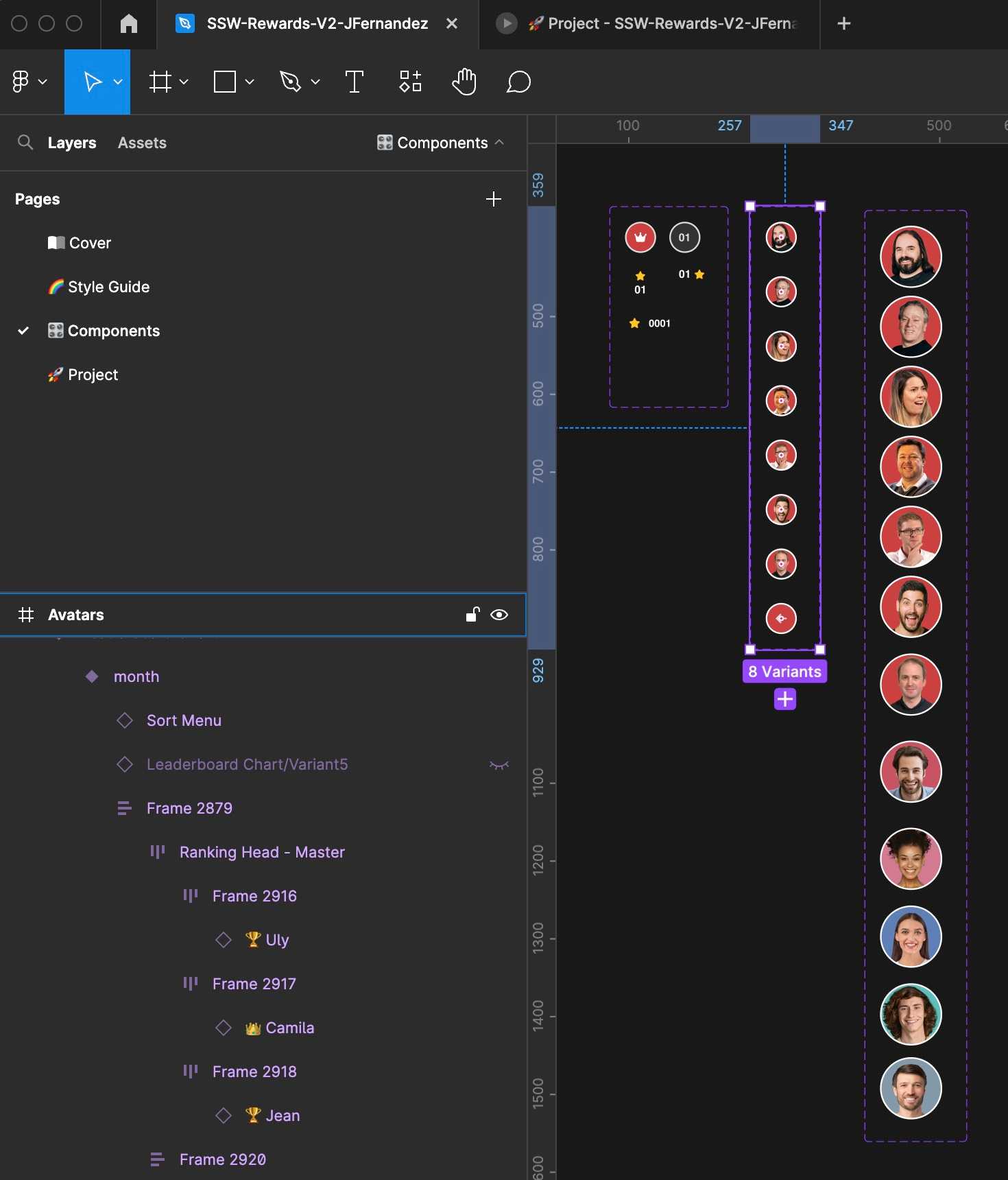
Task: Open the Figma main menu dropdown
Action: 29,82
